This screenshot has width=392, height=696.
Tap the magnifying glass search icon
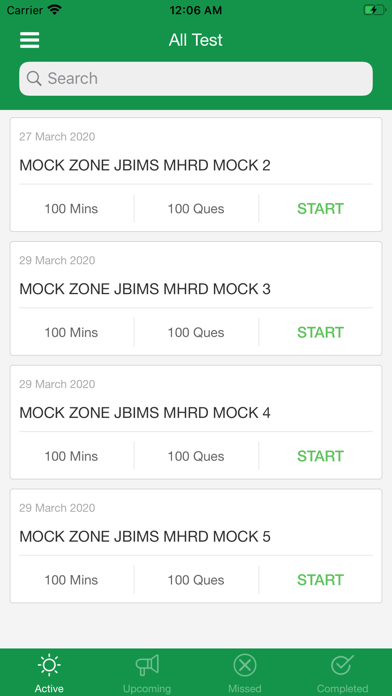[x=34, y=79]
